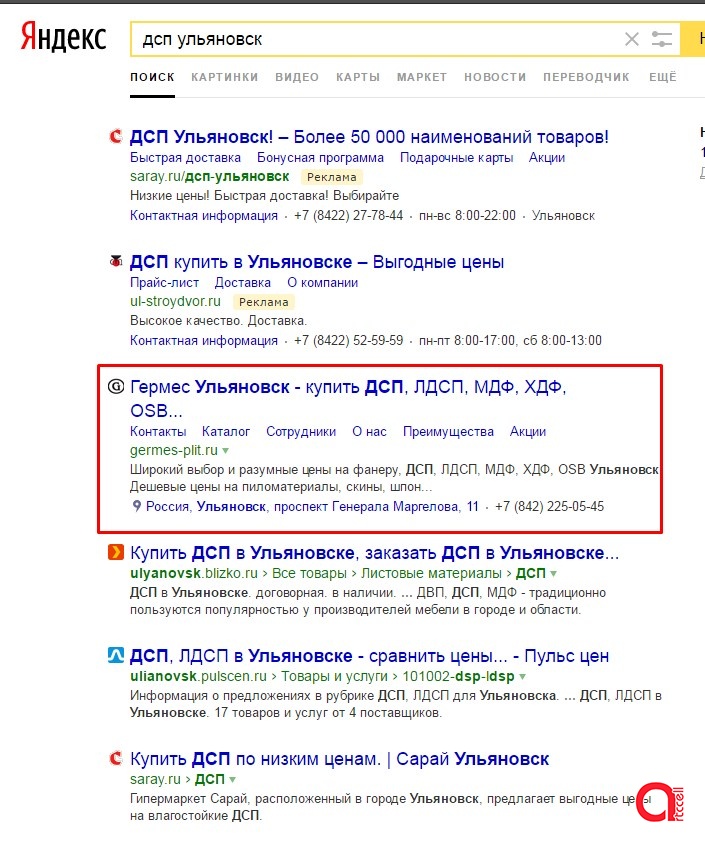
Task: Click the yellow search button
Action: coord(693,39)
